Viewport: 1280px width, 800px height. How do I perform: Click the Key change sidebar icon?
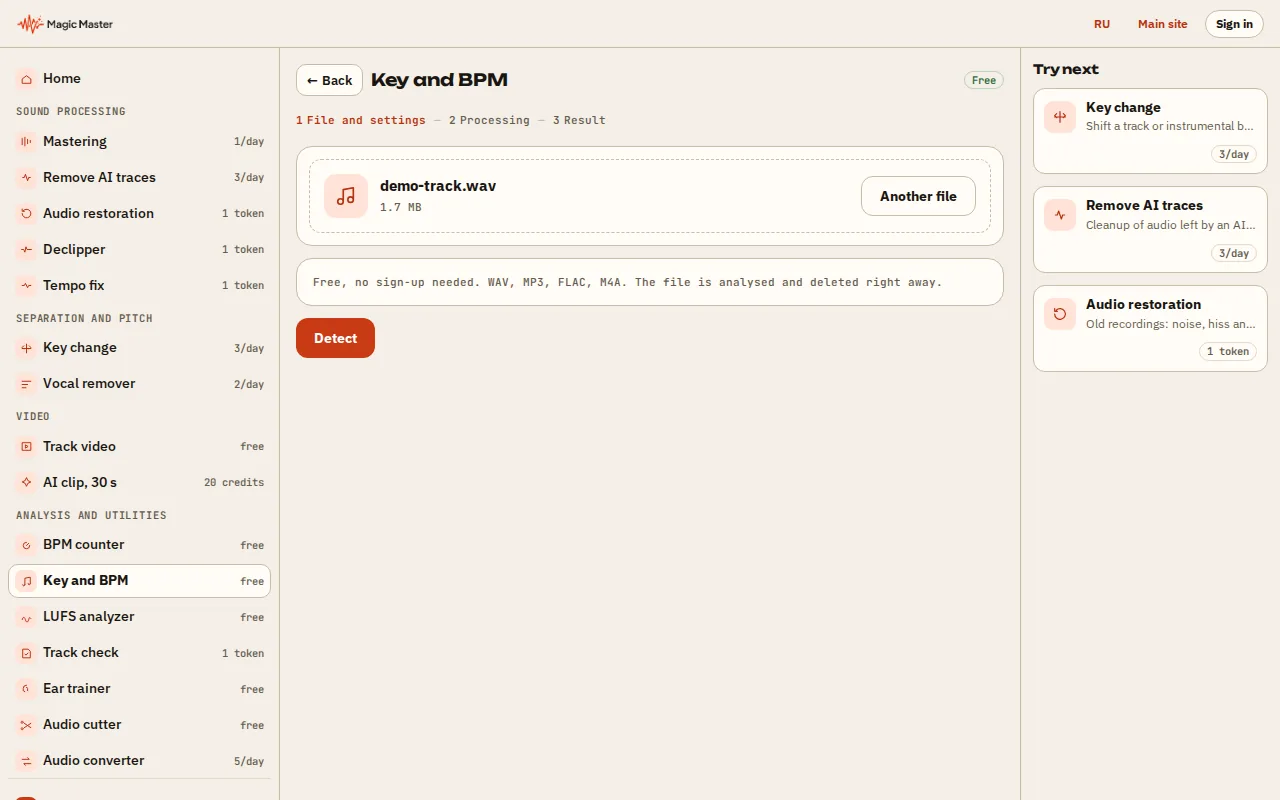tap(26, 348)
